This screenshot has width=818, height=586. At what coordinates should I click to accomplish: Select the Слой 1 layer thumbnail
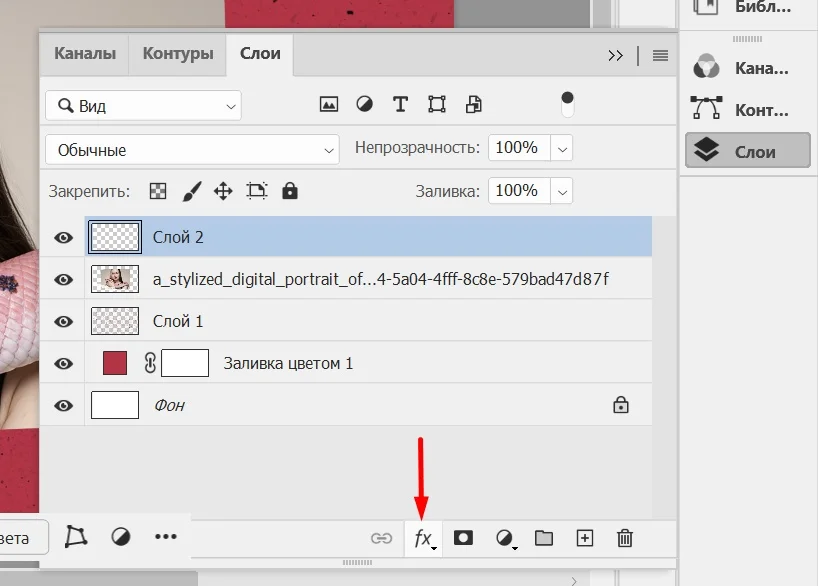pyautogui.click(x=115, y=321)
